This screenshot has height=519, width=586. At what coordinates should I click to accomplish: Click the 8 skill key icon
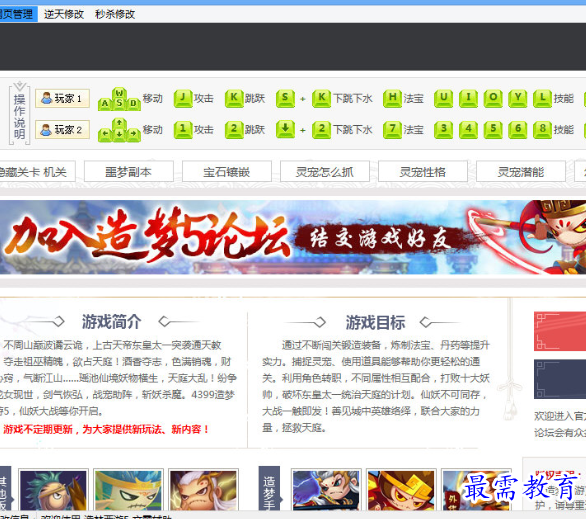tap(542, 130)
